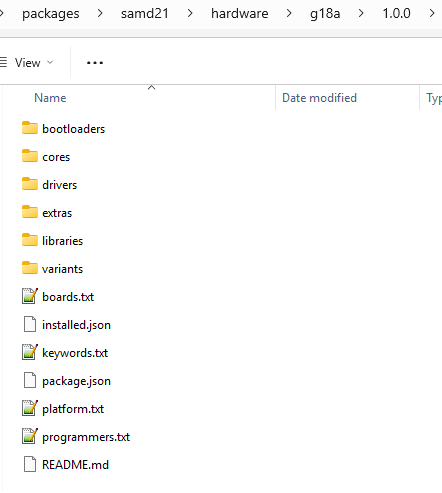Sort by the Name column header
This screenshot has width=442, height=493.
click(x=50, y=98)
